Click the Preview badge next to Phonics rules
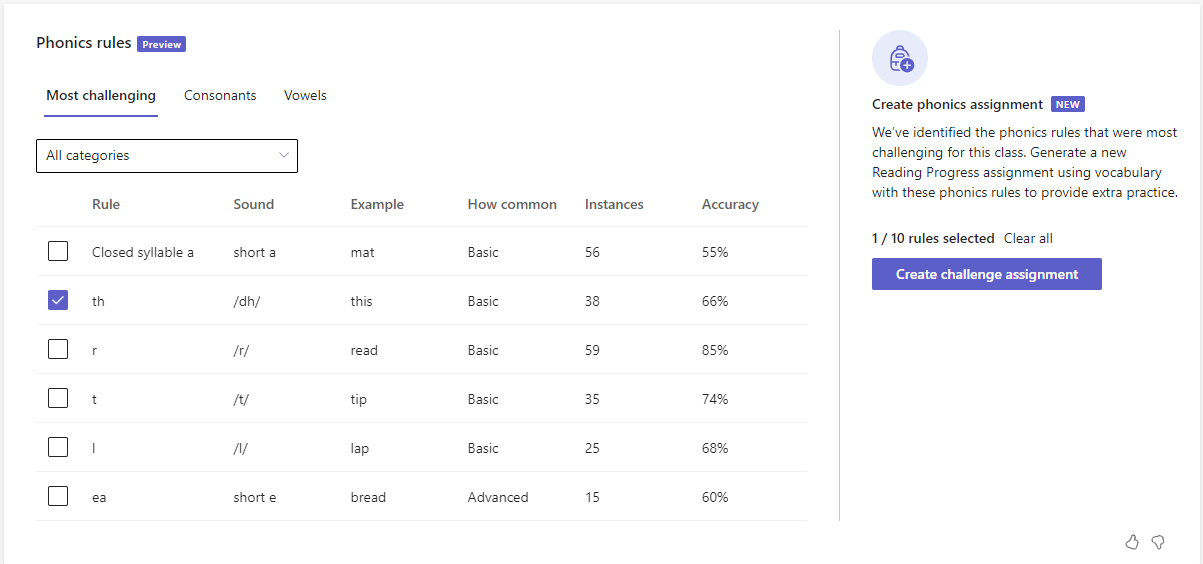 [x=161, y=44]
